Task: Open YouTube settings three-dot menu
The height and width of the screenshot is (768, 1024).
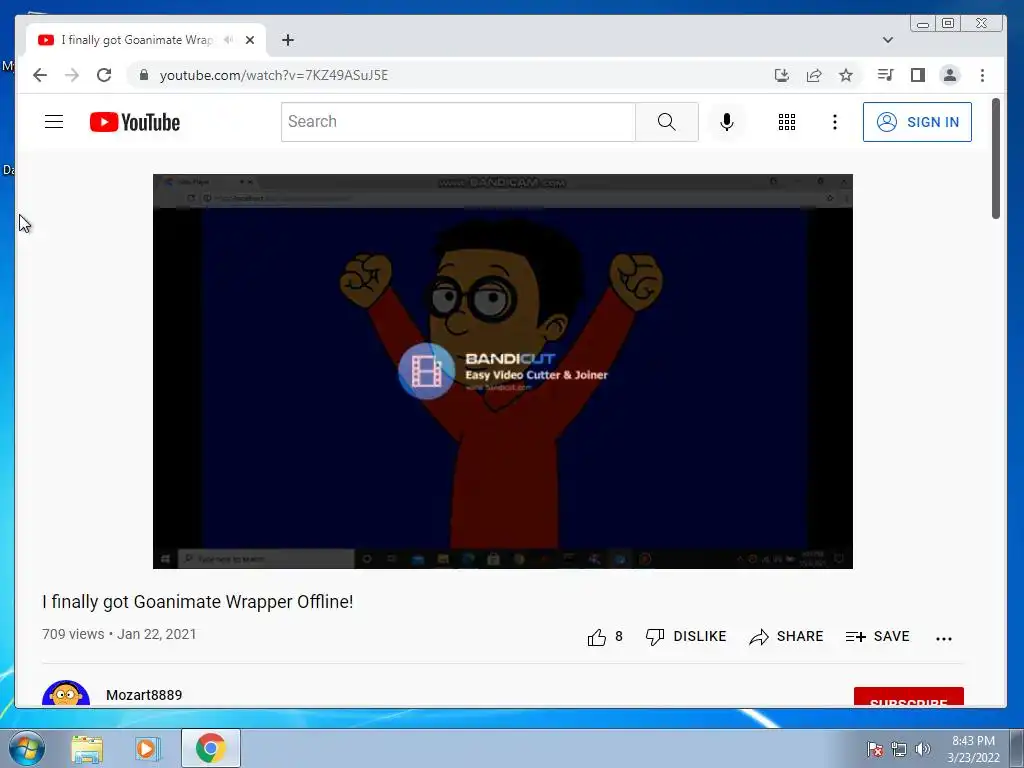Action: coord(835,121)
